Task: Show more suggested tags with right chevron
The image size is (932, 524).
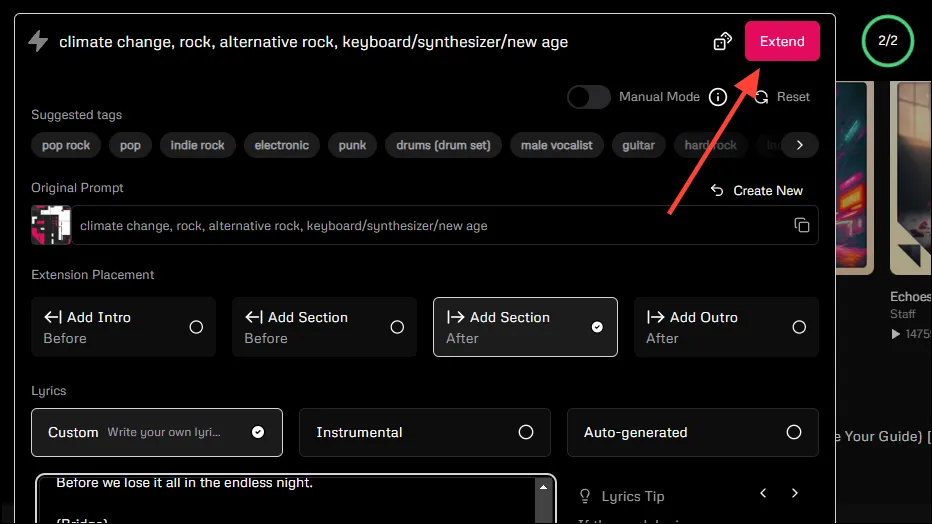Action: click(x=799, y=145)
